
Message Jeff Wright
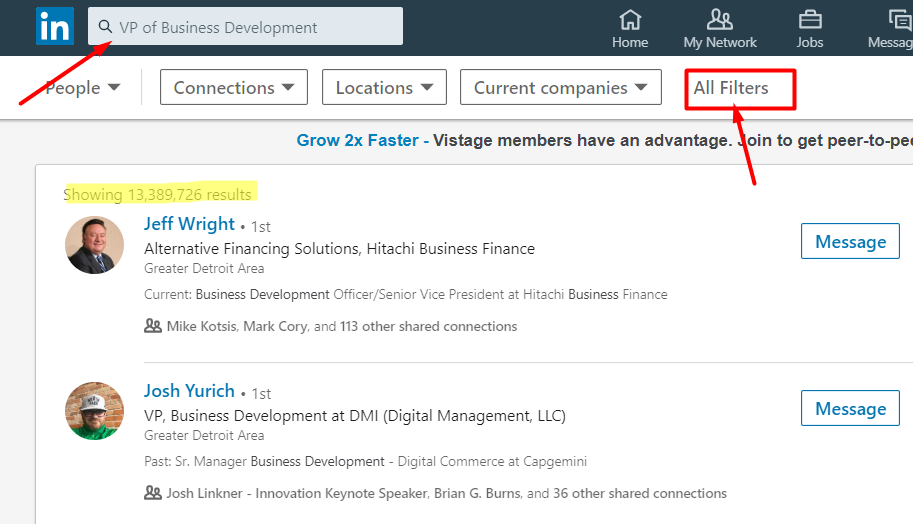pyautogui.click(x=850, y=241)
